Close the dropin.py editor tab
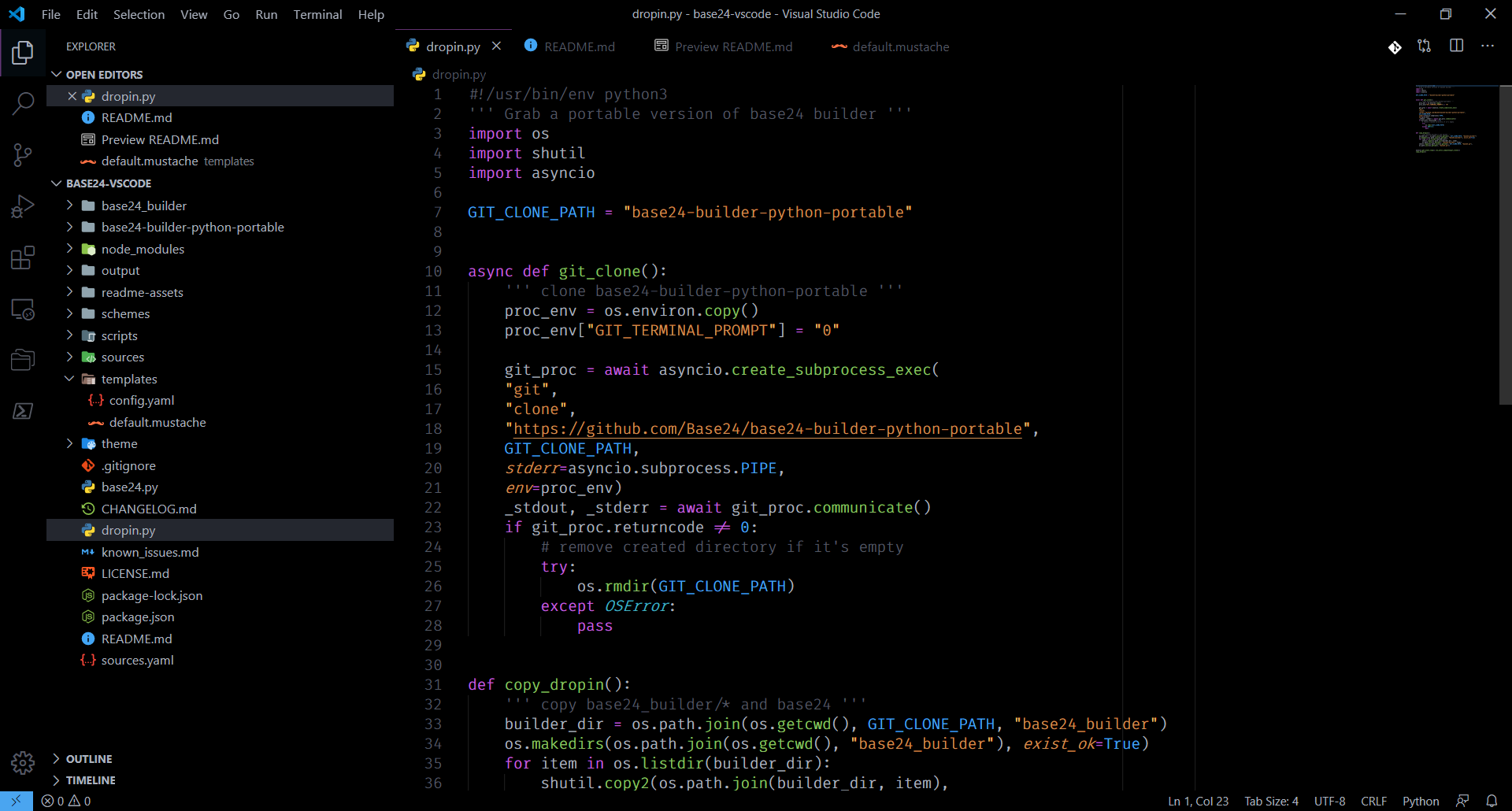The width and height of the screenshot is (1512, 811). (x=497, y=46)
